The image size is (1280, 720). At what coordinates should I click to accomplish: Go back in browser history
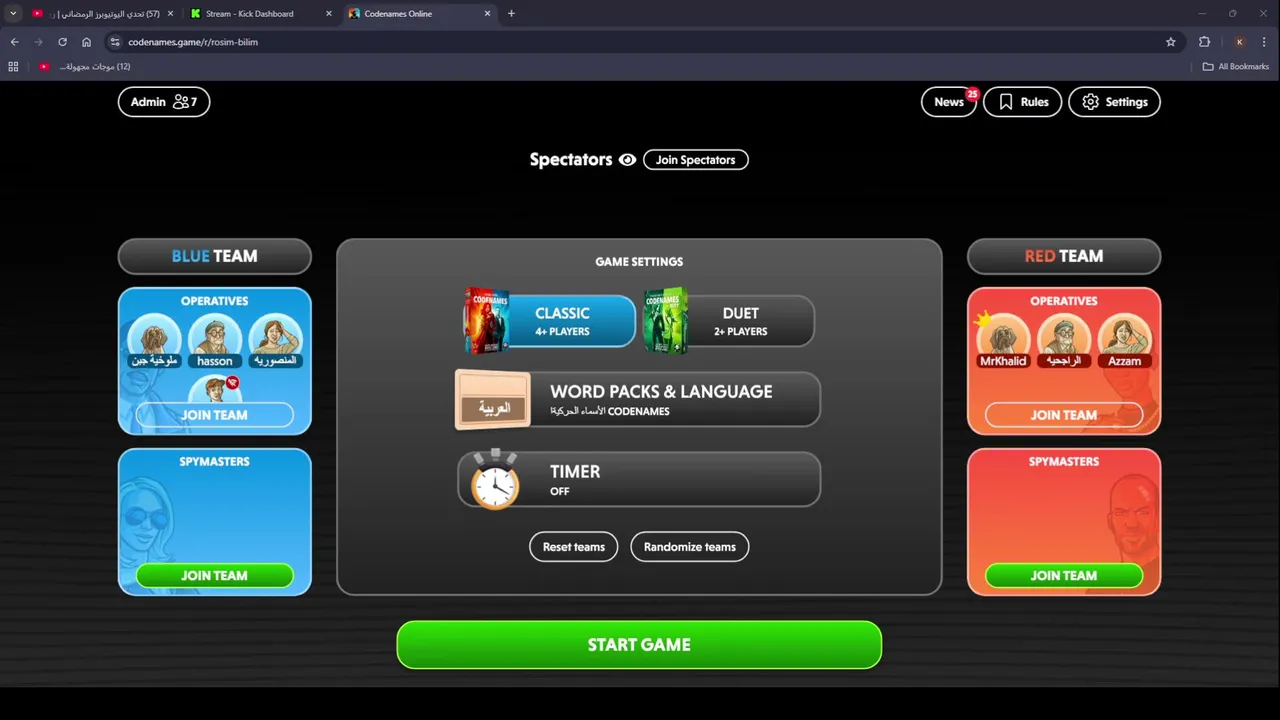14,42
